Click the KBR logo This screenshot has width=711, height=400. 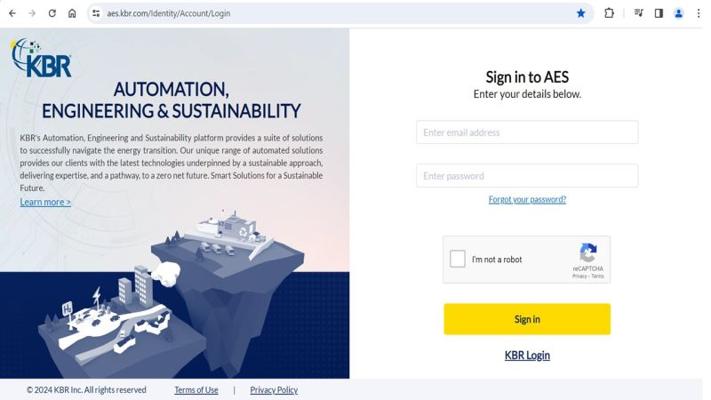[41, 58]
